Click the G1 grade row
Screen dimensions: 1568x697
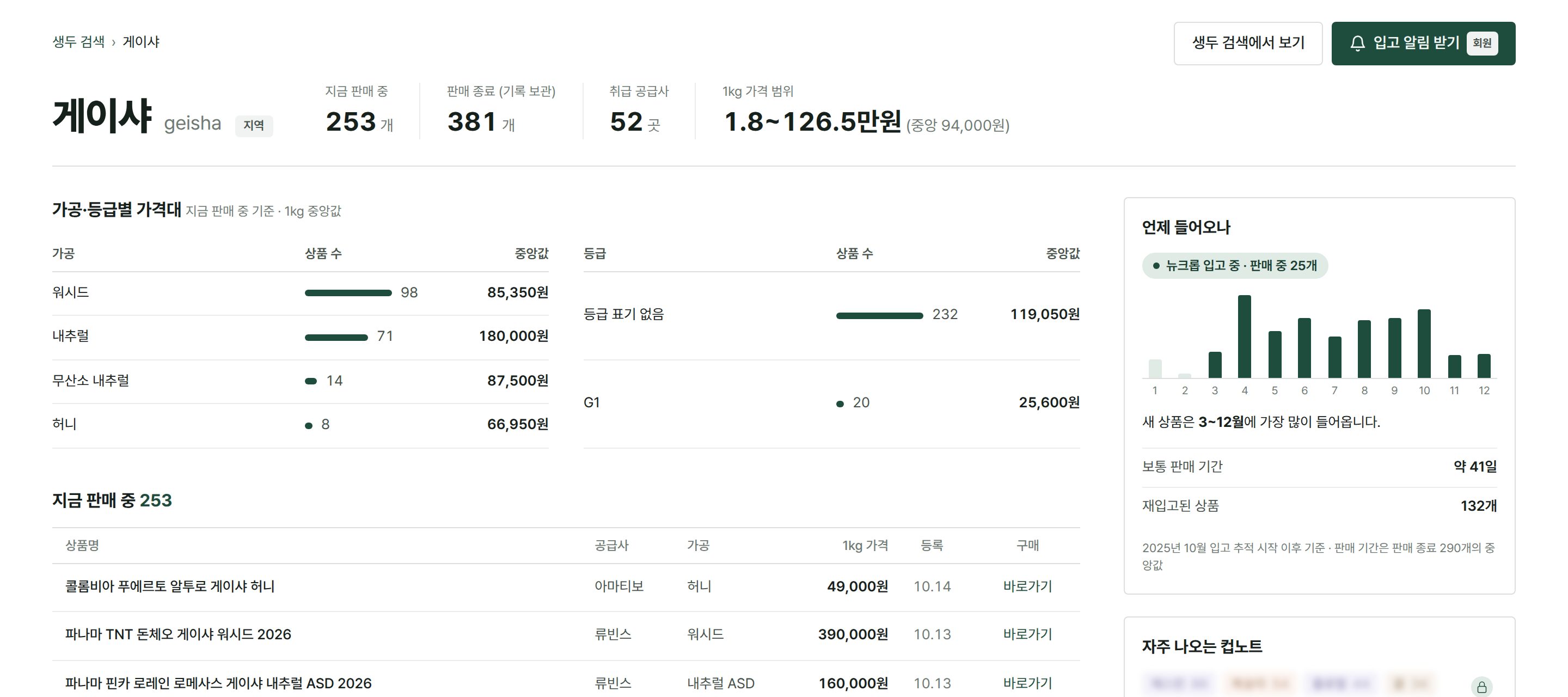[831, 403]
